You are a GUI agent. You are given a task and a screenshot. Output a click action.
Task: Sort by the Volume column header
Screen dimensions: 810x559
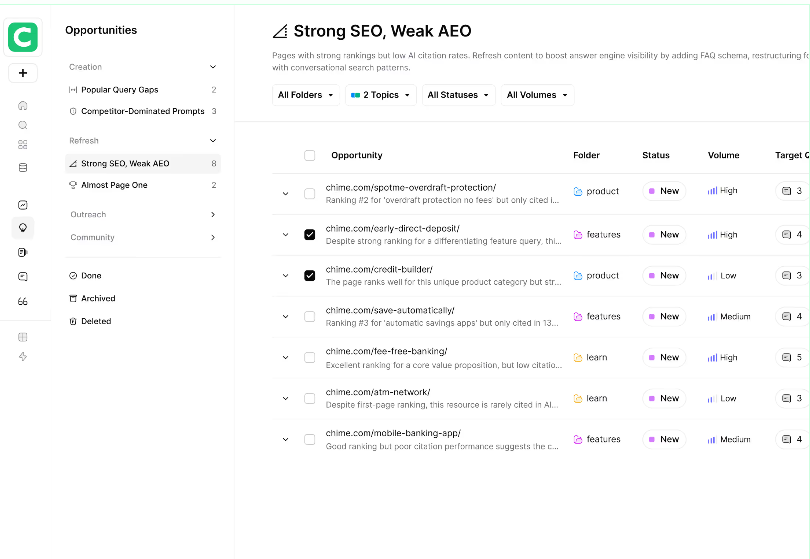pos(723,156)
